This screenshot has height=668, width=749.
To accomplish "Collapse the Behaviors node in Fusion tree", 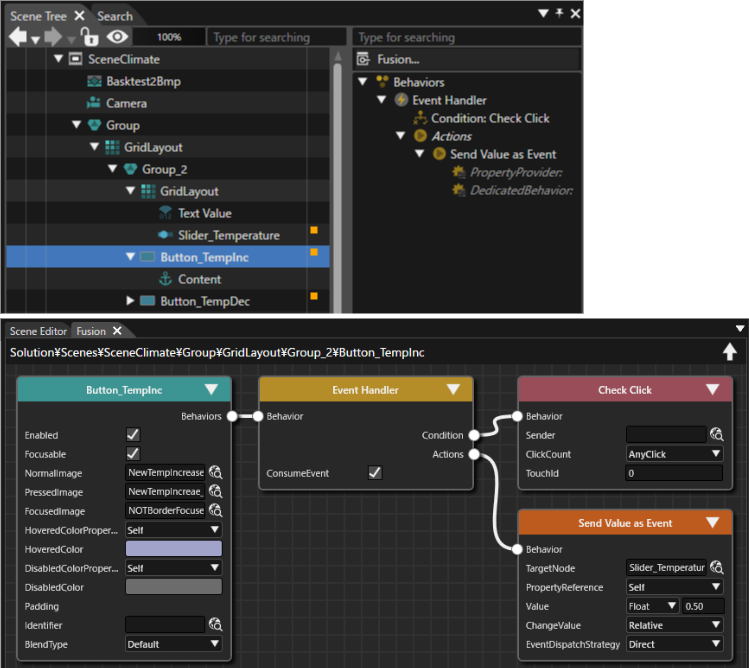I will [363, 82].
